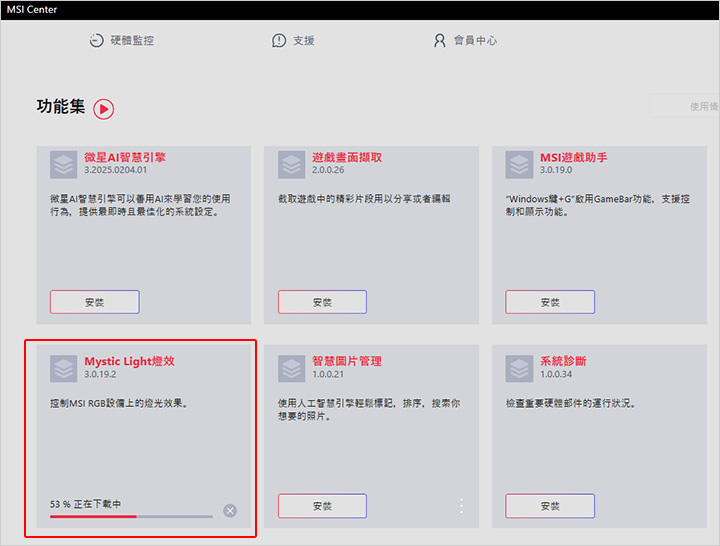The image size is (720, 546).
Task: Open the 智慧圖片管理 three-dot options menu
Action: [461, 506]
